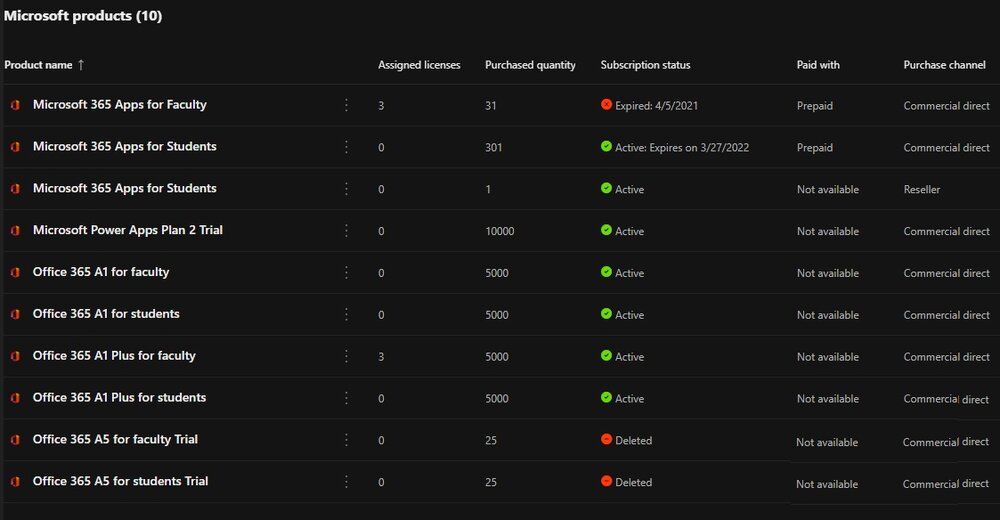Click Deleted status for A5 students Trial
Image resolution: width=1000 pixels, height=520 pixels.
point(633,482)
